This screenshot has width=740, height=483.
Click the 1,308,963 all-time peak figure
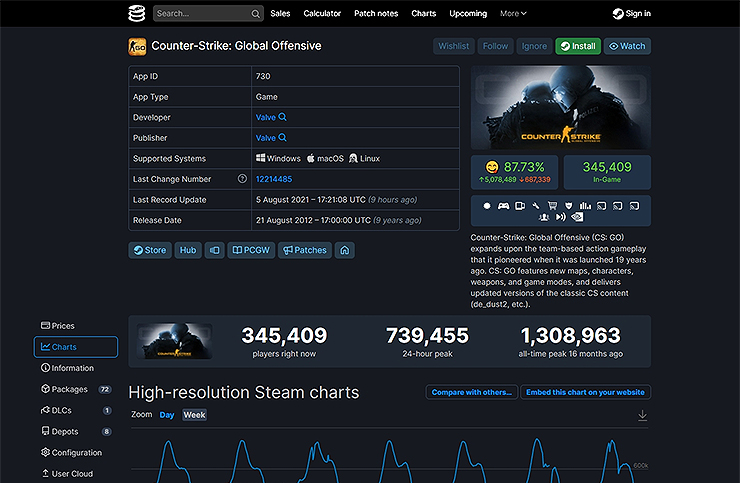tap(571, 336)
